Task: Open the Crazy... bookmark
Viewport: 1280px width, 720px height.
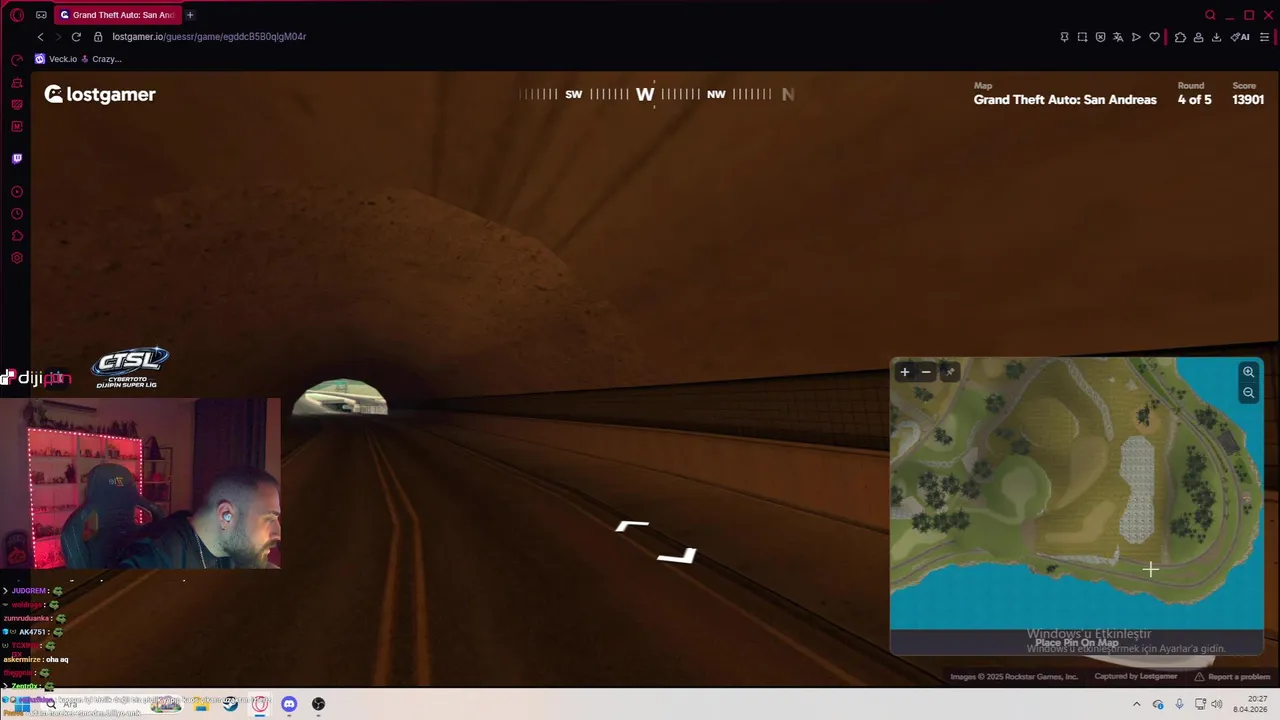Action: (101, 59)
